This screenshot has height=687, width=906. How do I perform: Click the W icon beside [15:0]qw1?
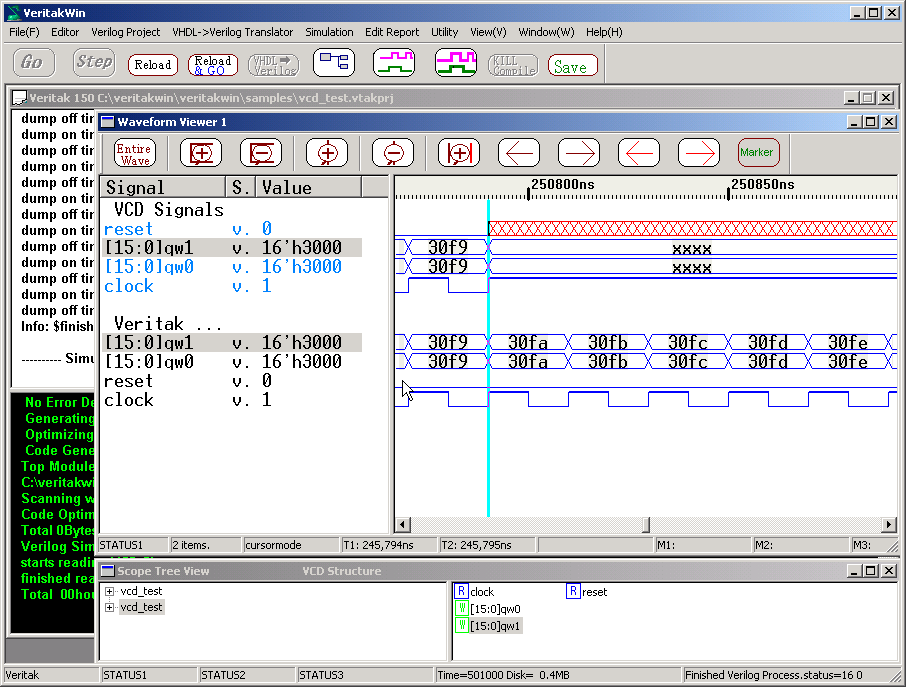pyautogui.click(x=461, y=625)
